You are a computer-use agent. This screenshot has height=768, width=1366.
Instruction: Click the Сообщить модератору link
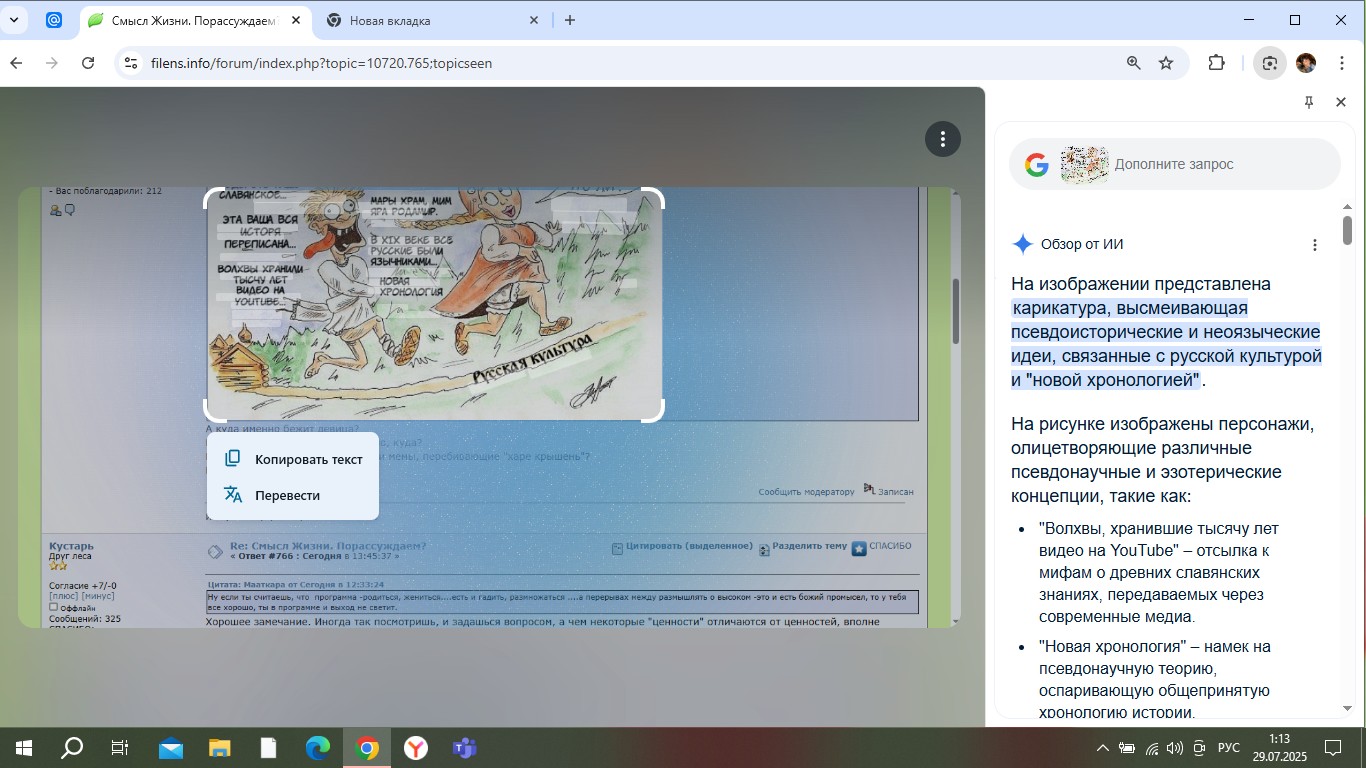tap(806, 491)
